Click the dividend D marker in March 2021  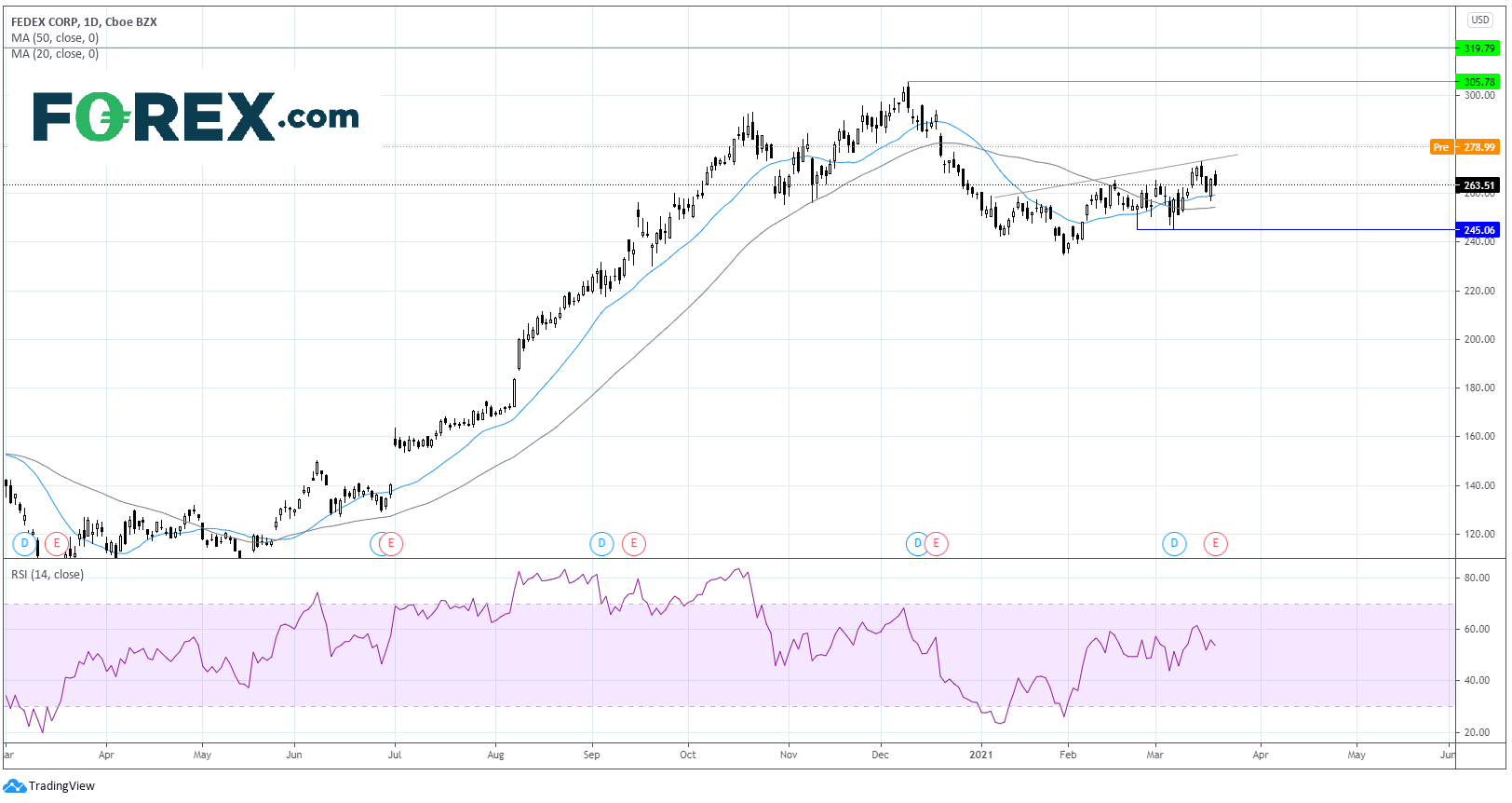coord(1174,543)
